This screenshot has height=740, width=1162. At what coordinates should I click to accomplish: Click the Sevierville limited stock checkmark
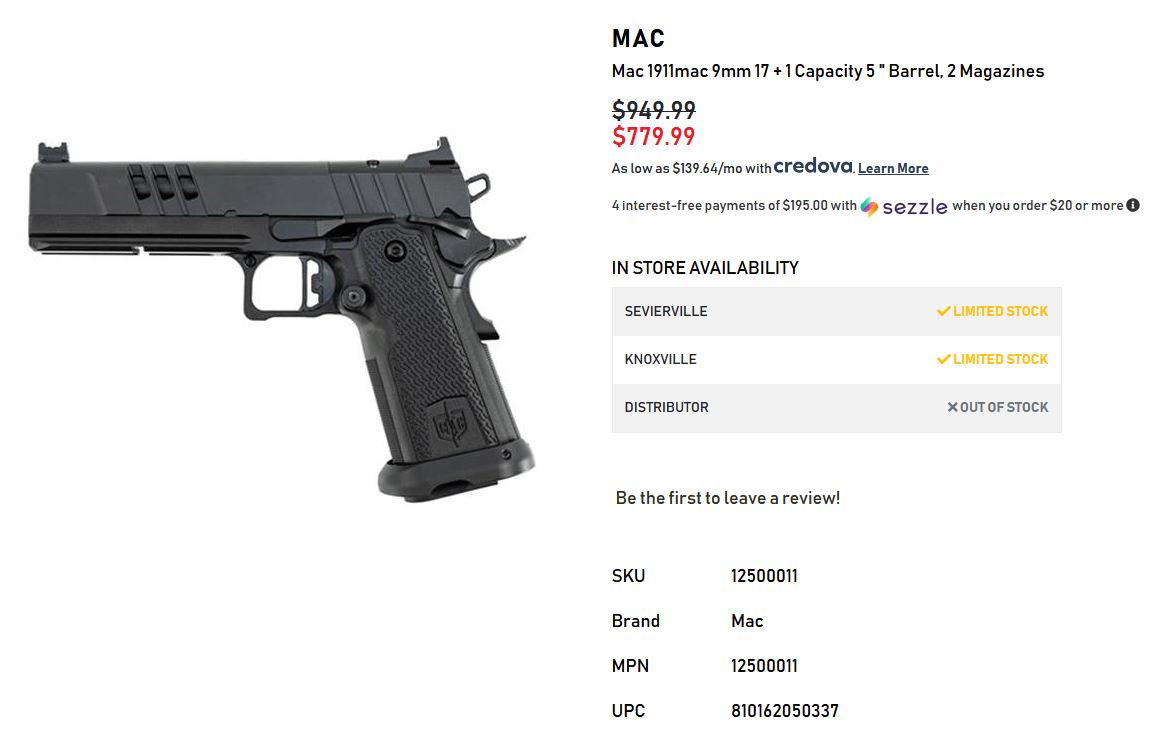tap(943, 311)
